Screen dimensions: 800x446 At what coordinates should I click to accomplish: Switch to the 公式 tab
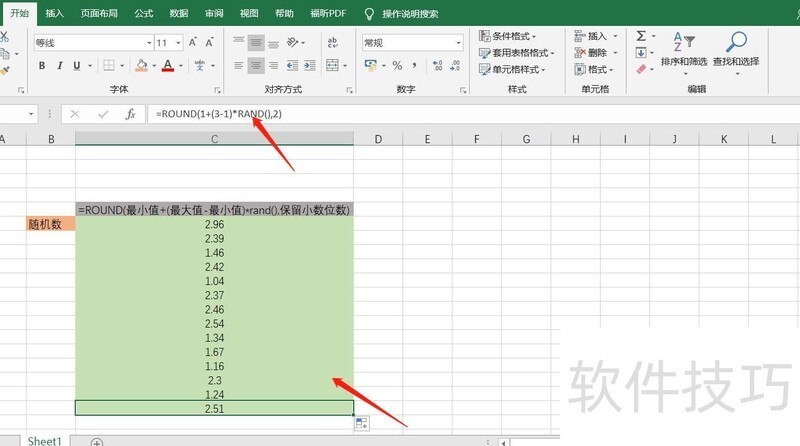pos(144,14)
